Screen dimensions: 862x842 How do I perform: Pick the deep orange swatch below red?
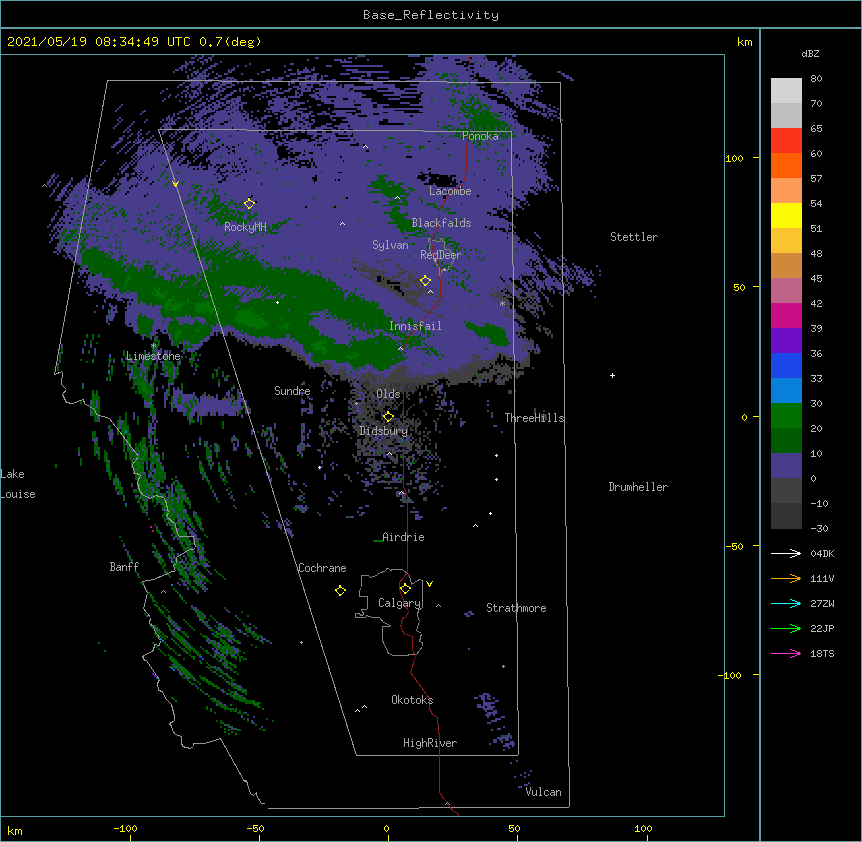pos(786,165)
